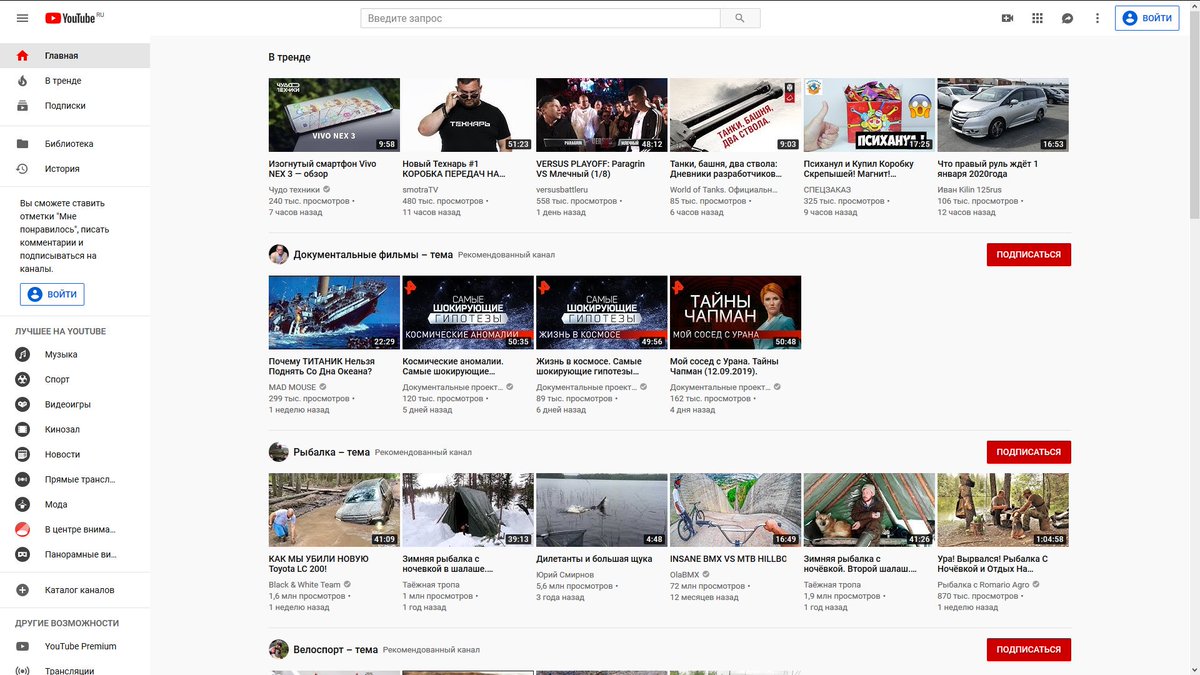Open Подписки in the sidebar

pyautogui.click(x=75, y=106)
